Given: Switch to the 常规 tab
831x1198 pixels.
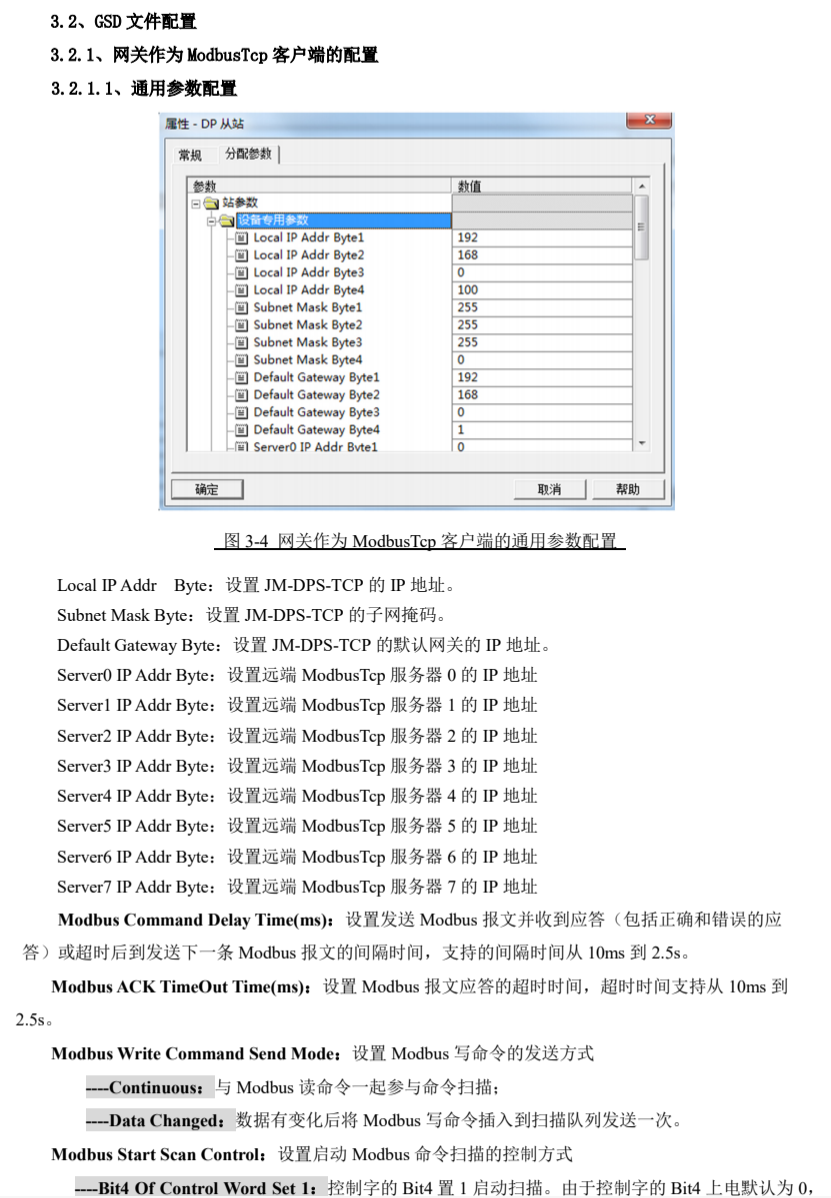Looking at the screenshot, I should point(190,155).
